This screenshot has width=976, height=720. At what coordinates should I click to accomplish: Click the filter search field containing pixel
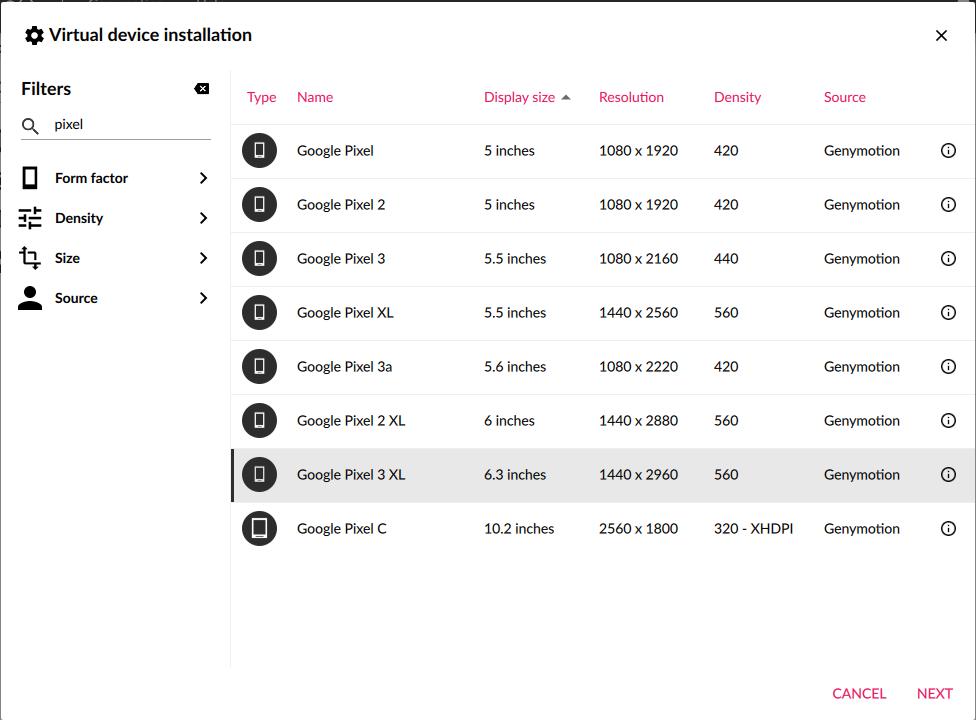130,125
